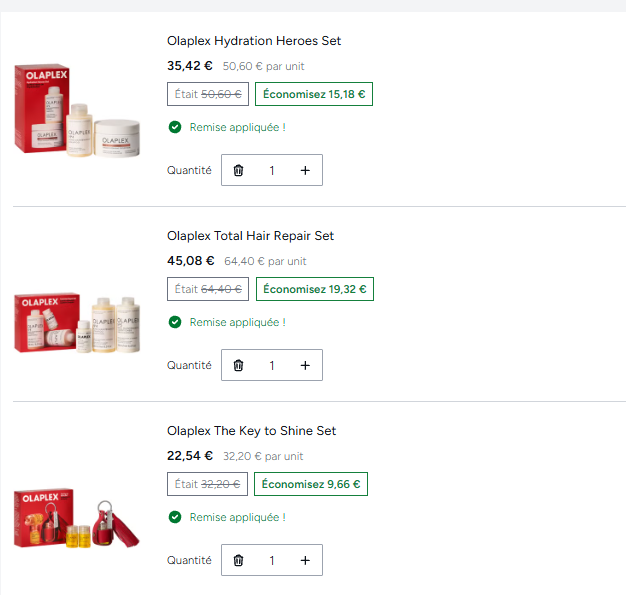Click quantity value of Total Hair Repair Set
Screen dimensions: 626x595
272,365
